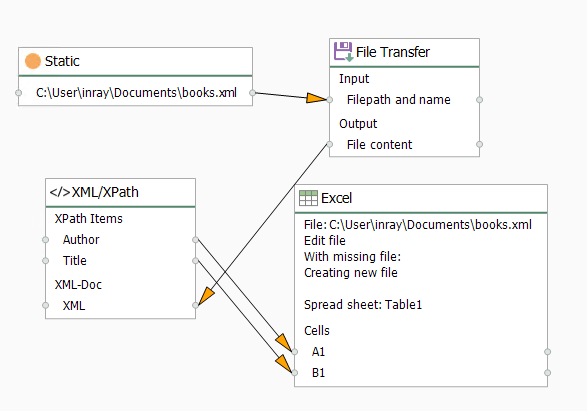Click the XML/XPath code brackets icon
Screen dimensions: 587x411
[60, 192]
